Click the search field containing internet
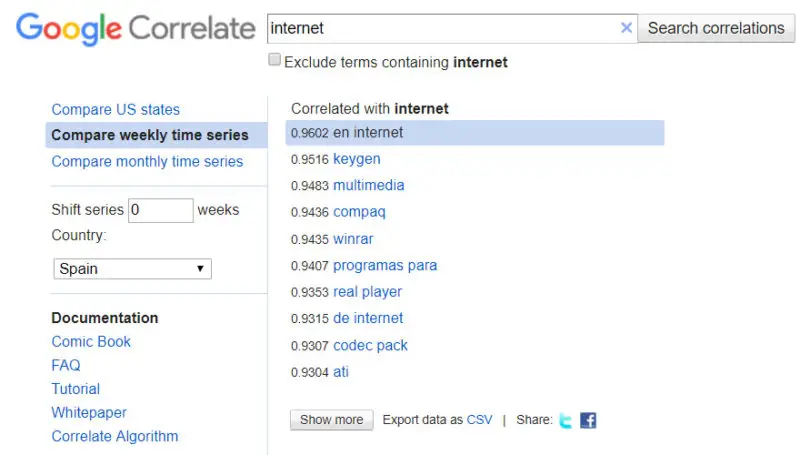Screen dimensions: 800x455 point(444,28)
